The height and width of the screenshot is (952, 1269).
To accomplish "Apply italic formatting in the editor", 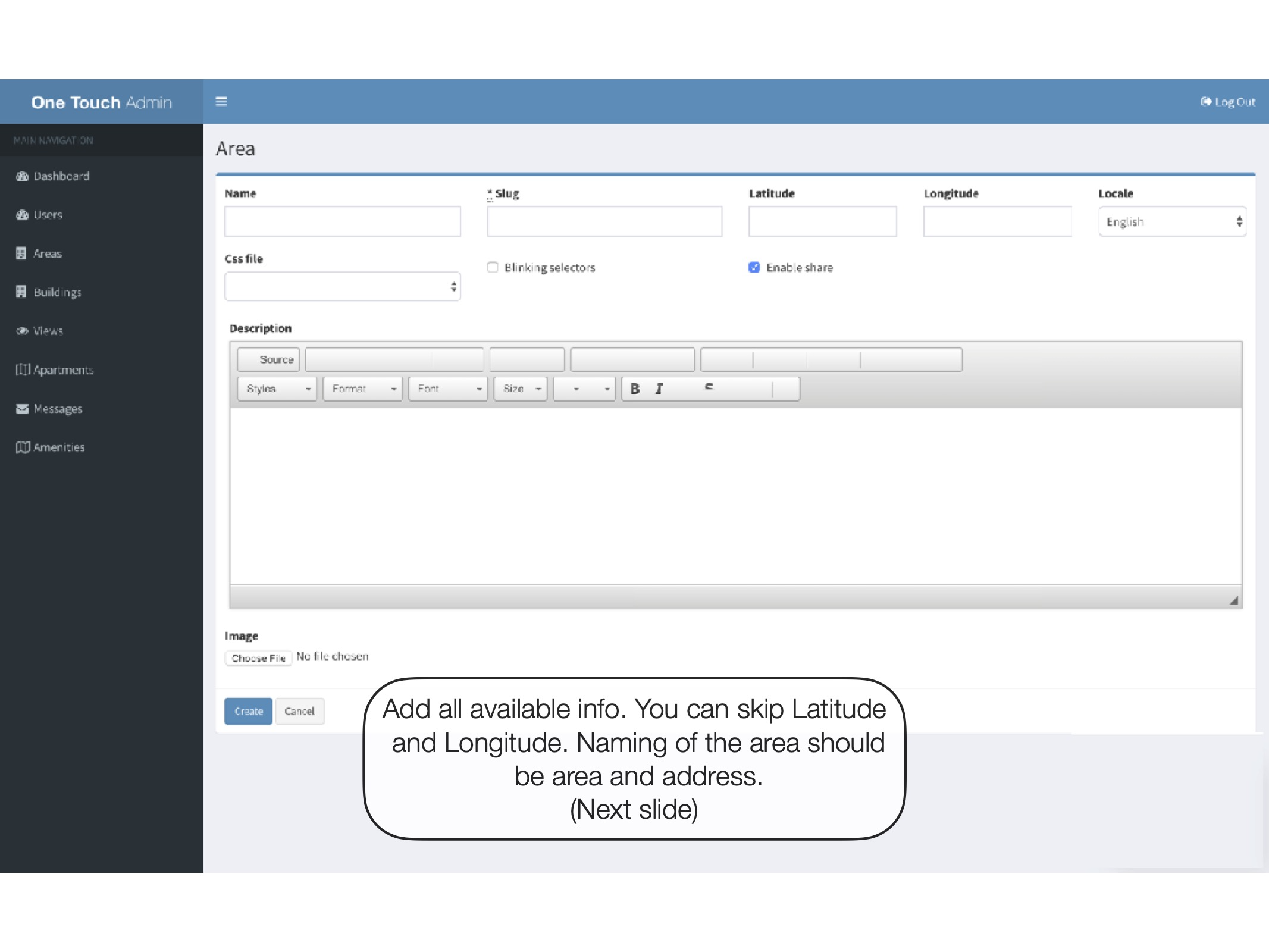I will click(659, 389).
